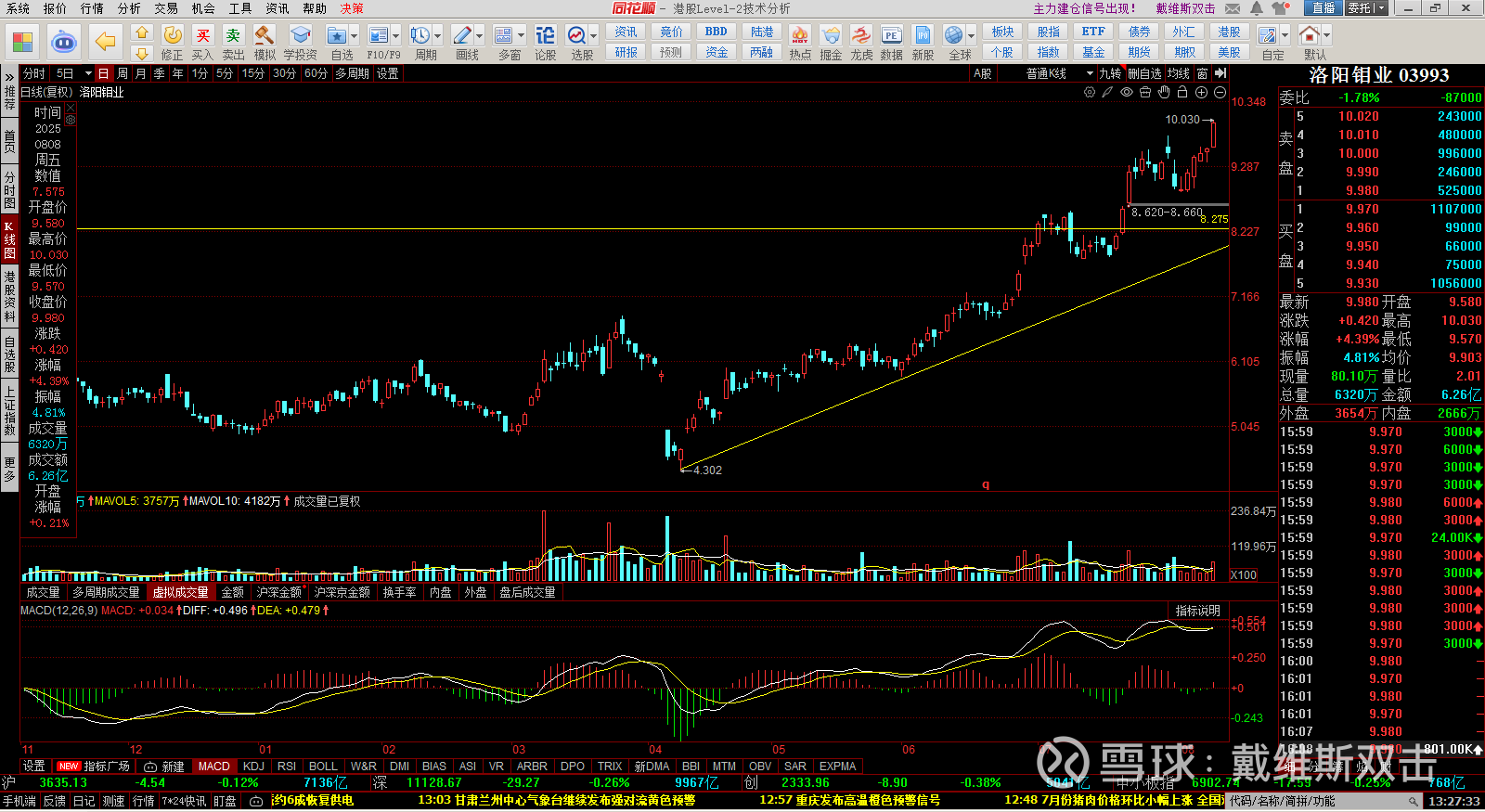The height and width of the screenshot is (812, 1485).
Task: Click the 直播 live broadcast button
Action: (x=1323, y=8)
